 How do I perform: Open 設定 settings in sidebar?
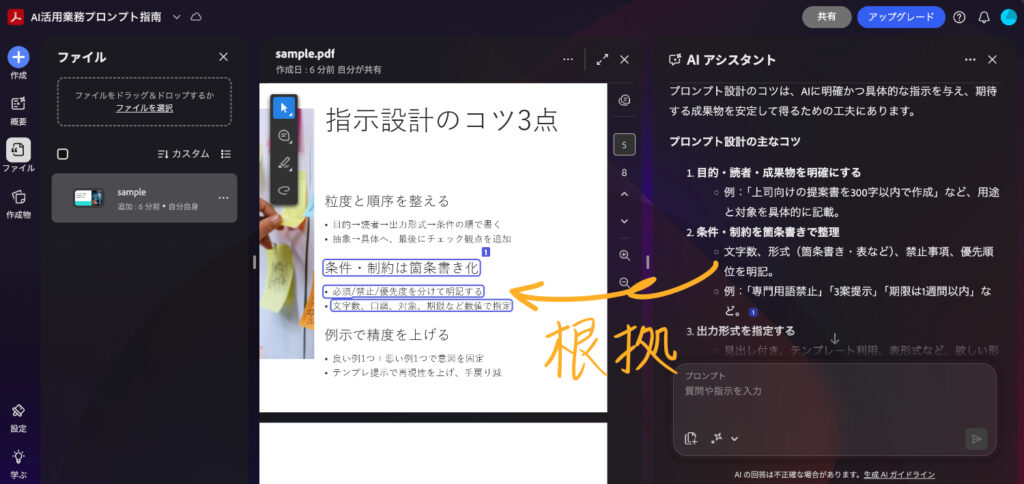coord(18,417)
